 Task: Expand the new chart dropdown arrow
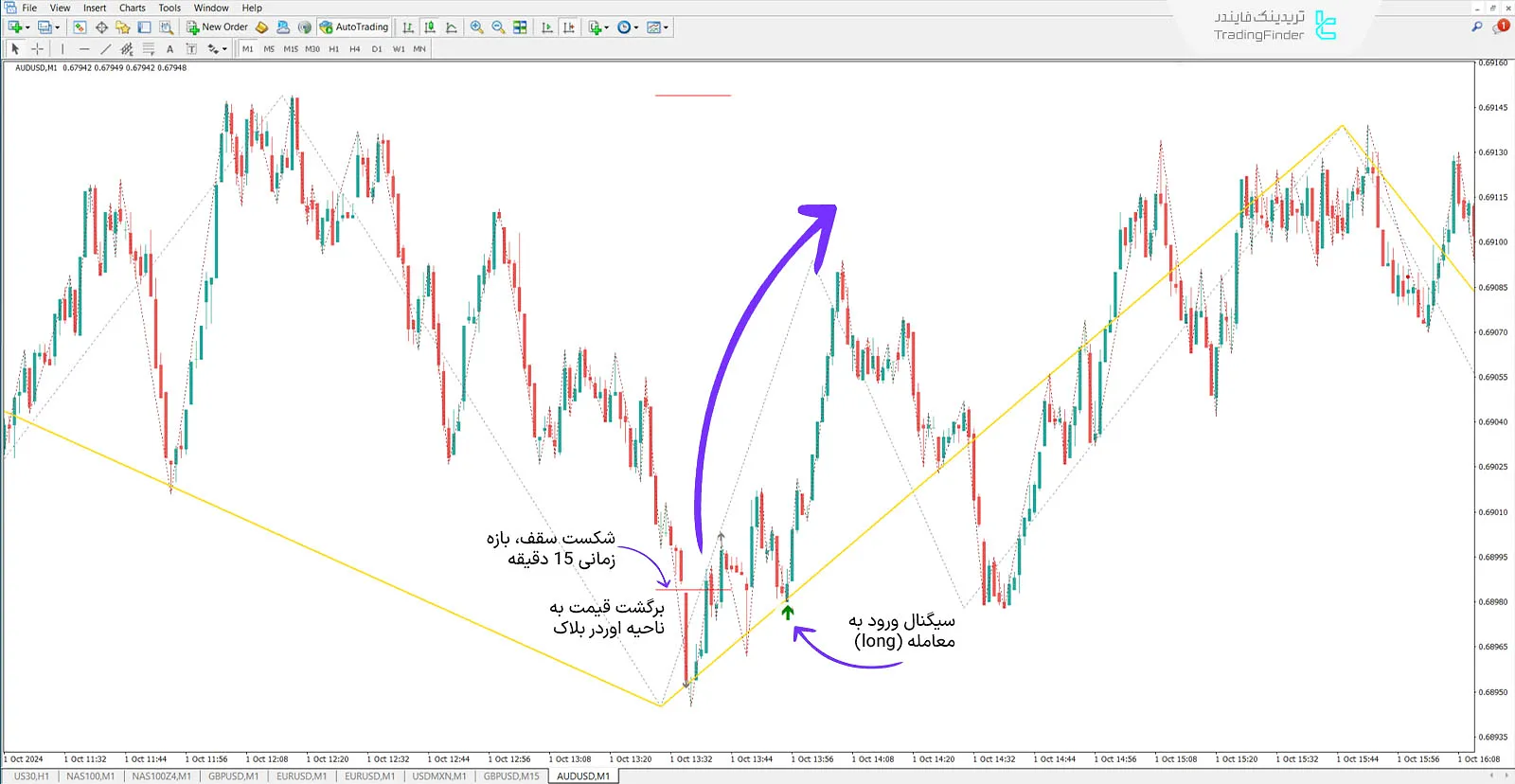27,27
